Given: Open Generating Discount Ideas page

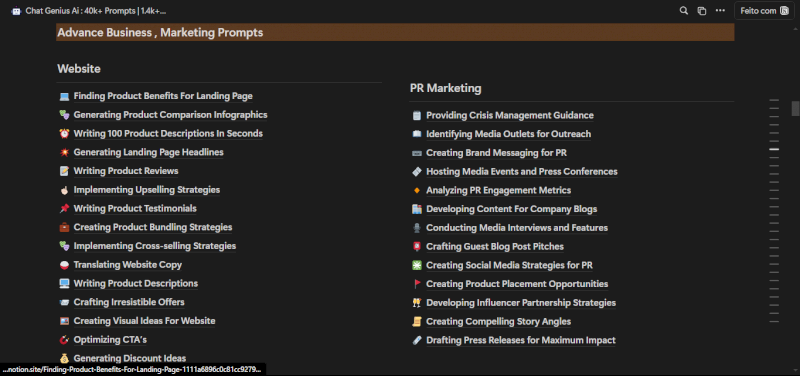Looking at the screenshot, I should [130, 358].
